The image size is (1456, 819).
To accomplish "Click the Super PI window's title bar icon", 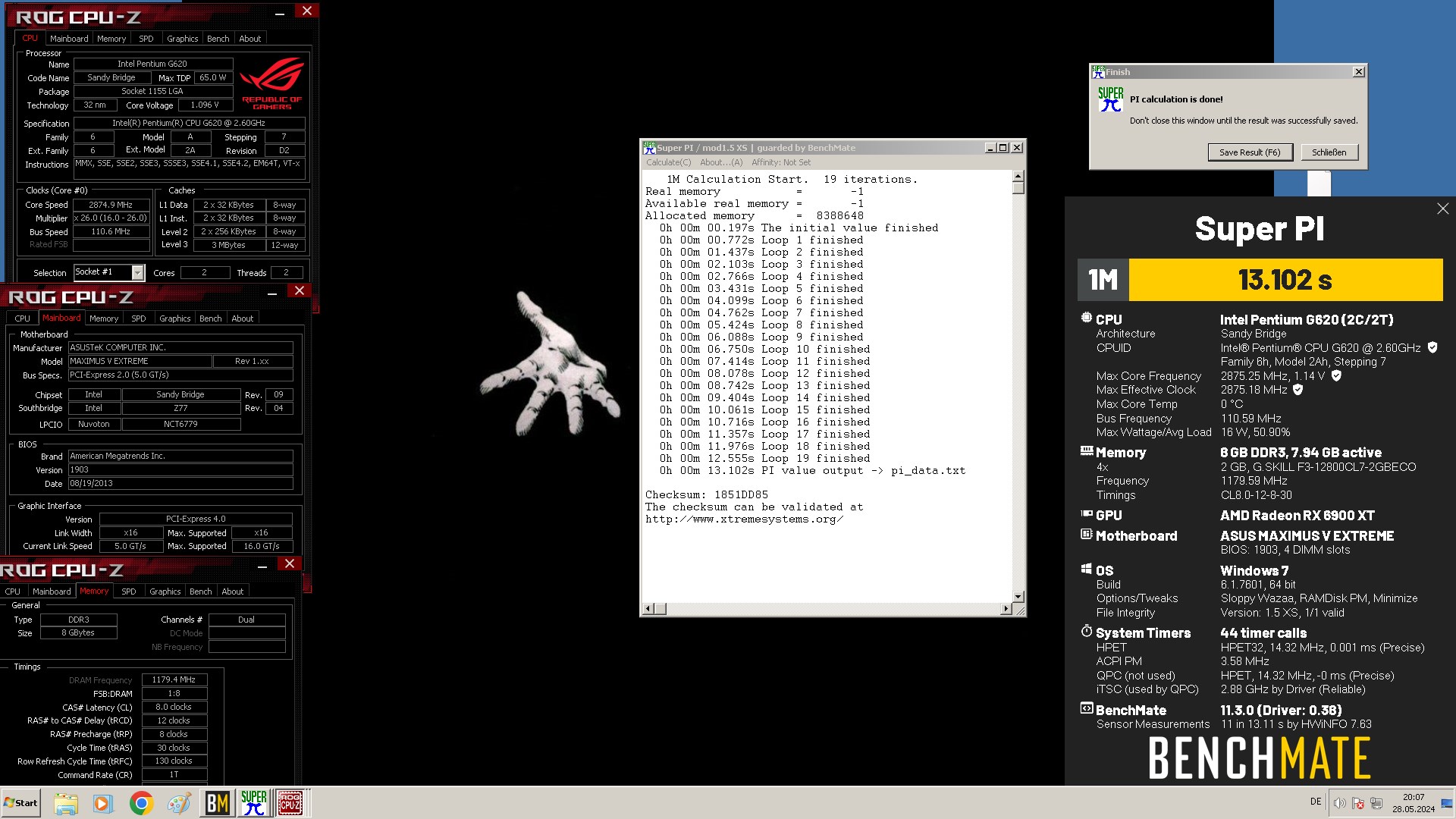I will [649, 147].
